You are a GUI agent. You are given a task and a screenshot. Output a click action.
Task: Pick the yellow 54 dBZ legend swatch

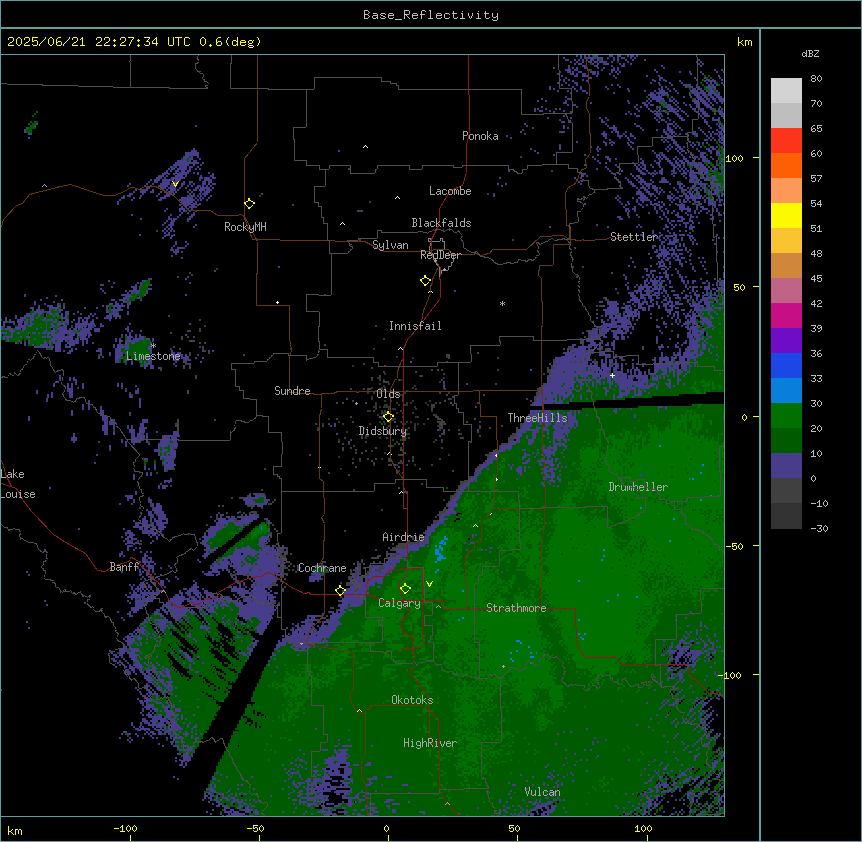pos(786,215)
